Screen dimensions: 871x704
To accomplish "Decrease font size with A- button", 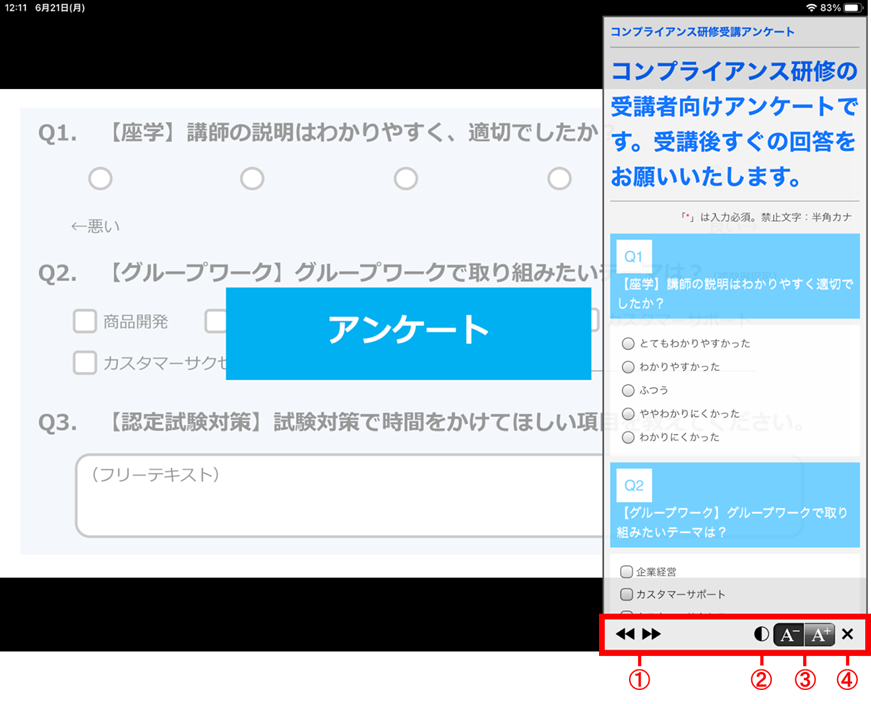I will [789, 634].
